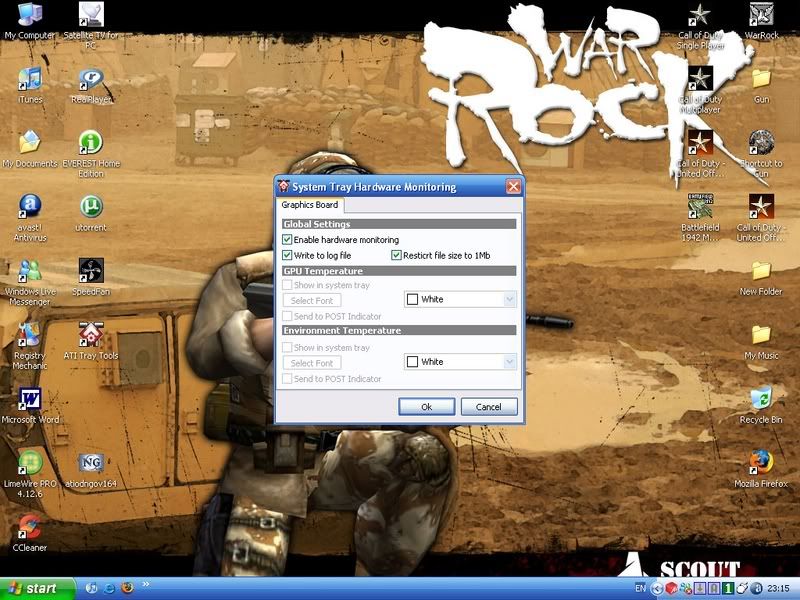Viewport: 800px width, 600px height.
Task: Click the EVEREST Home Edition desktop icon
Action: 91,154
